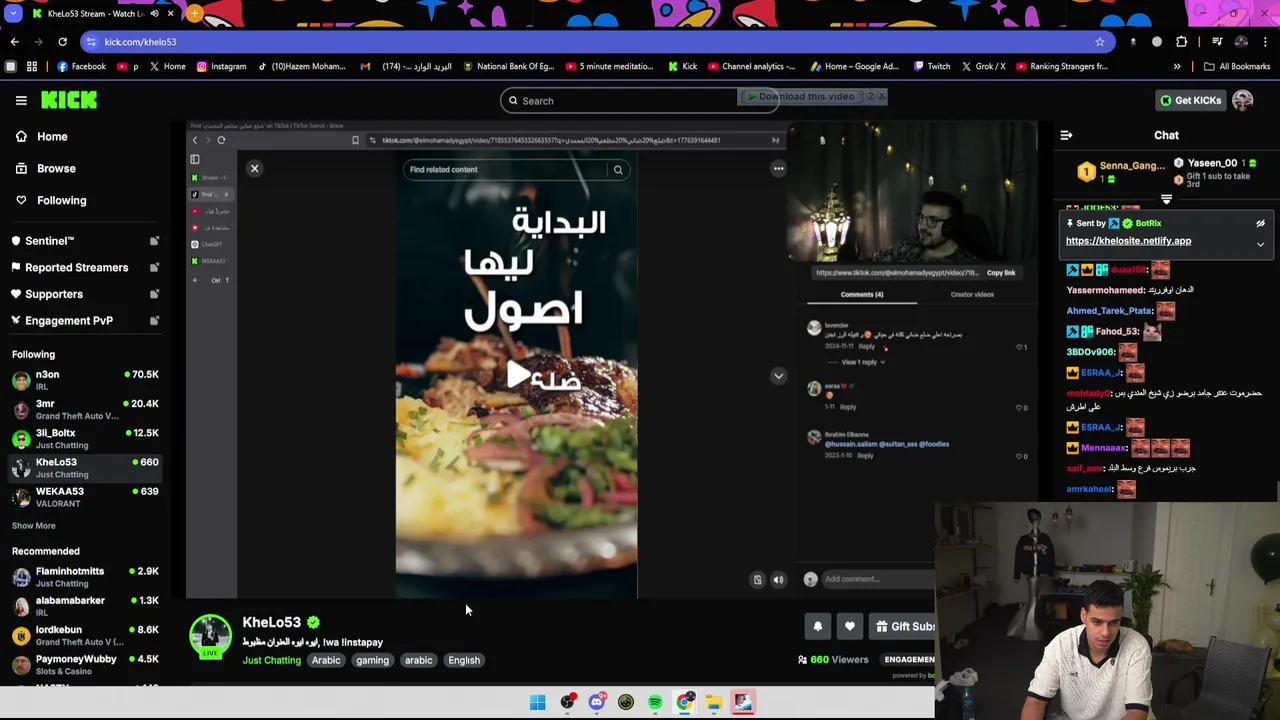The image size is (1280, 720).
Task: Open lordkebun recommended channel
Action: coord(85,635)
